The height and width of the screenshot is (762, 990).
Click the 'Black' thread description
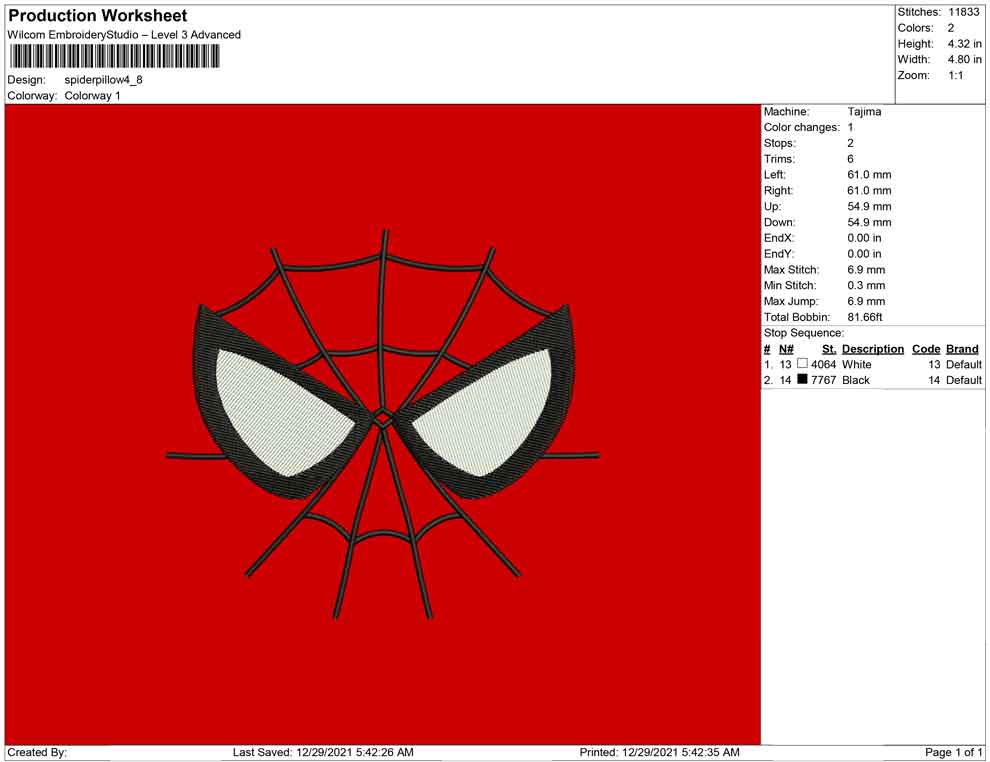tap(856, 379)
